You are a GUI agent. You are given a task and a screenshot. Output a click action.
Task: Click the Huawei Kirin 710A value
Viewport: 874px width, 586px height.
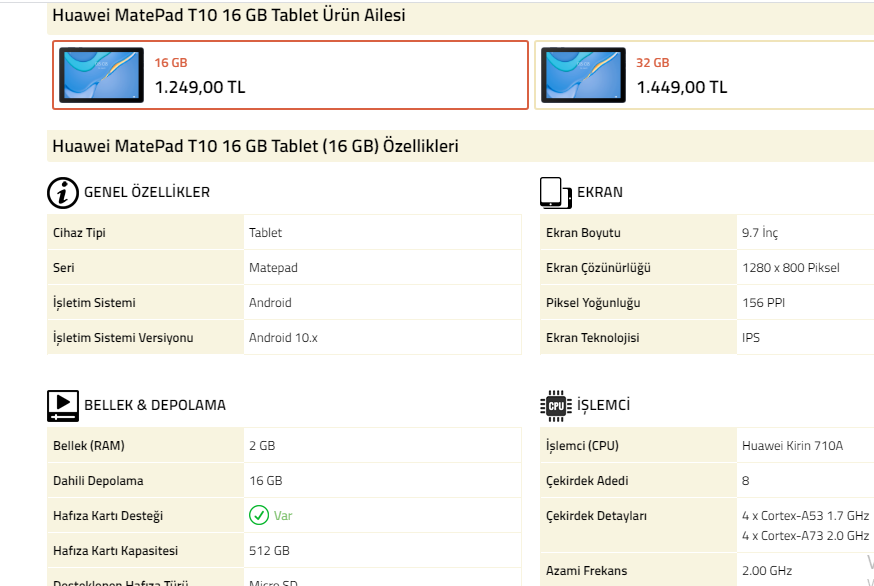pos(792,445)
